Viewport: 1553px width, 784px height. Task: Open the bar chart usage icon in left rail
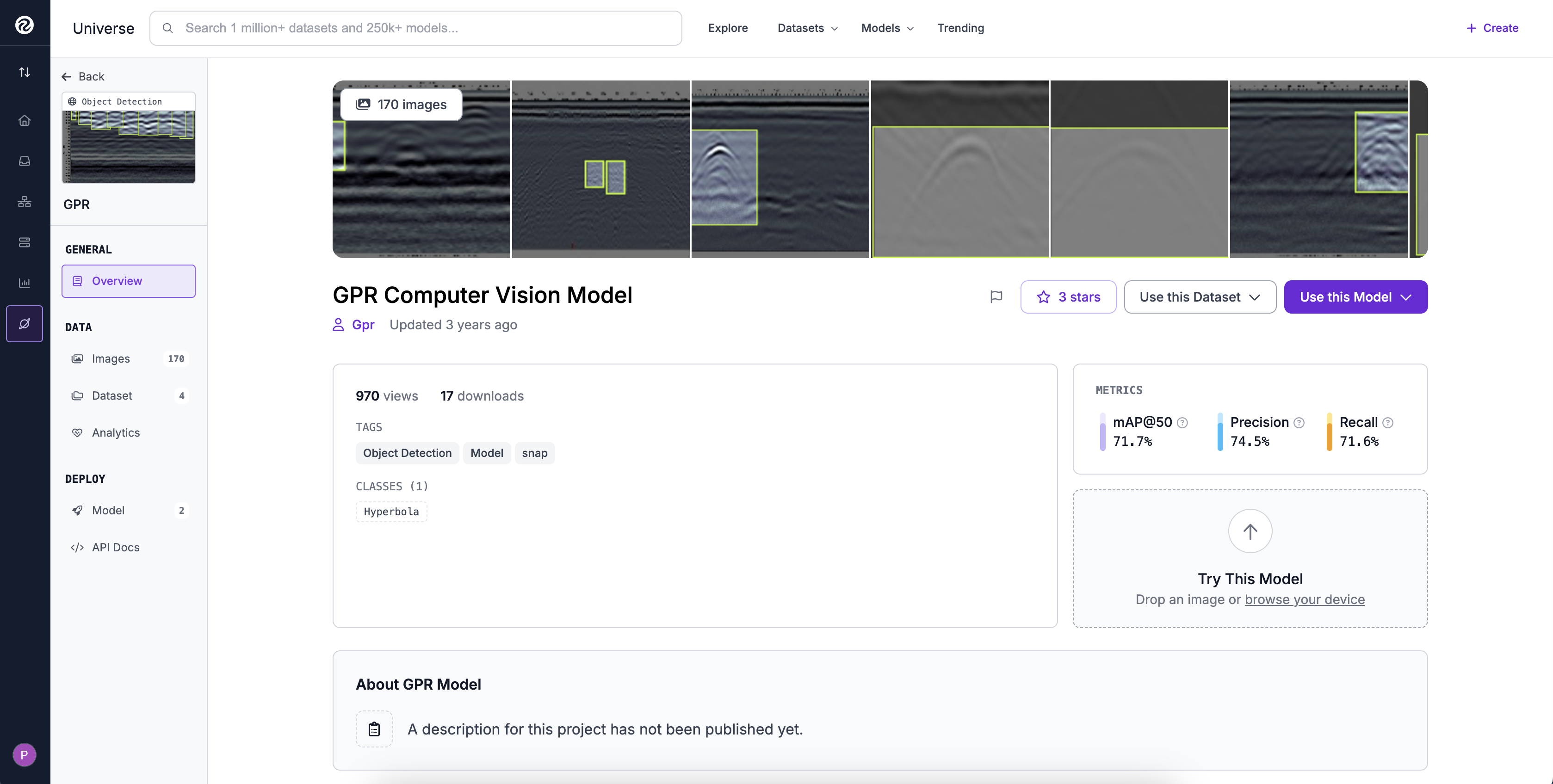click(24, 283)
